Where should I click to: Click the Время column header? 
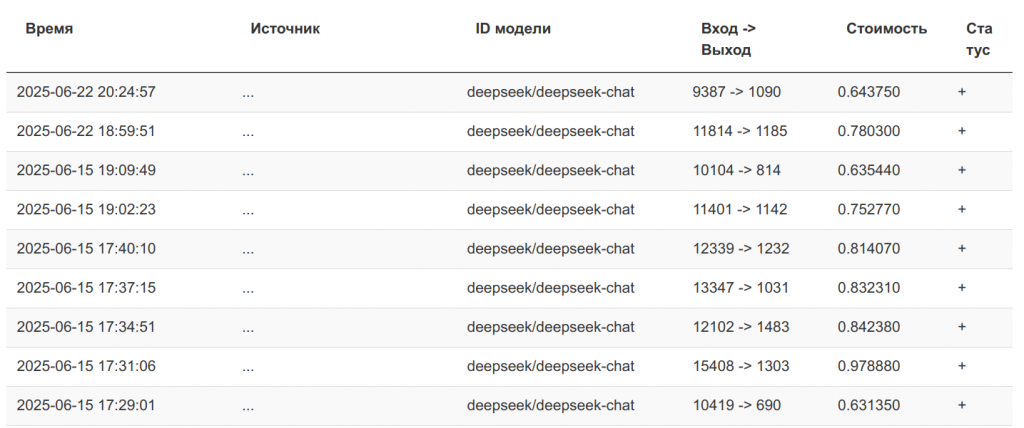click(49, 29)
